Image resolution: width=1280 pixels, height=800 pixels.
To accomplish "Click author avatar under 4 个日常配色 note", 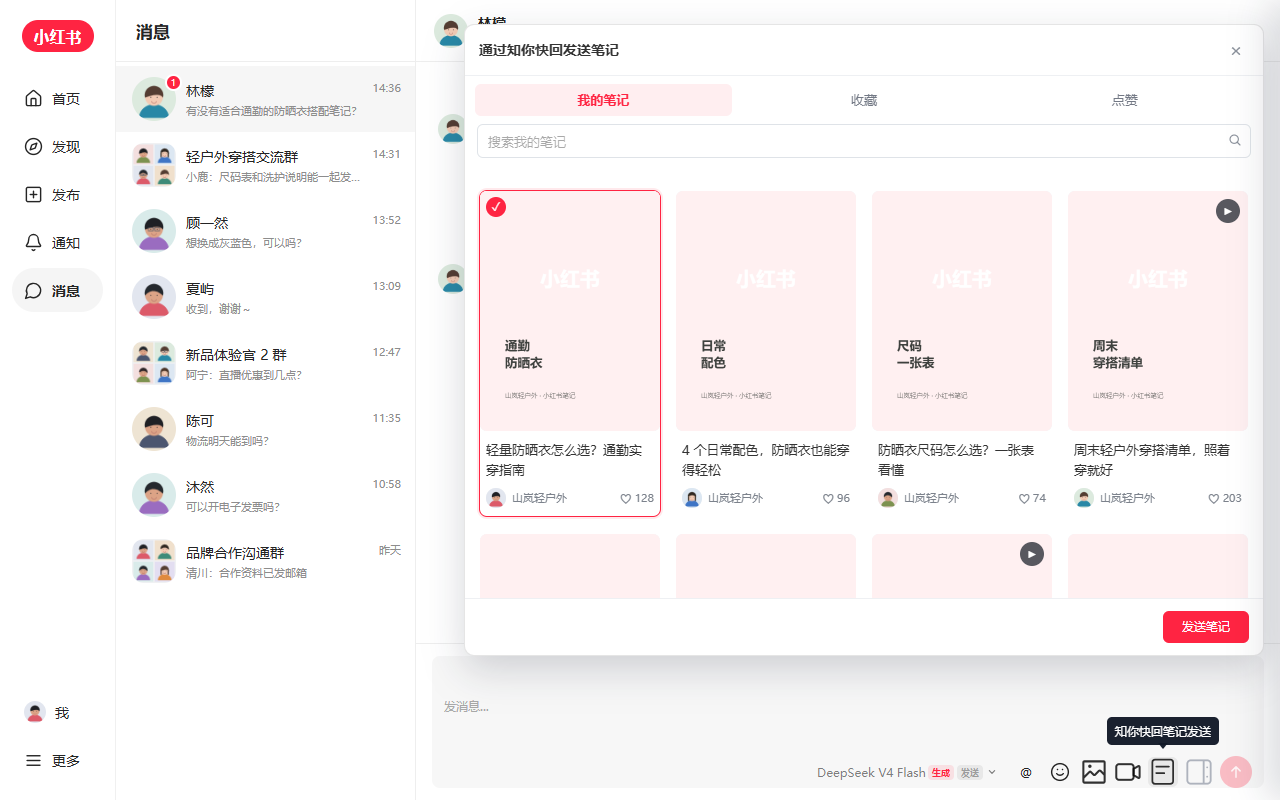I will point(692,498).
